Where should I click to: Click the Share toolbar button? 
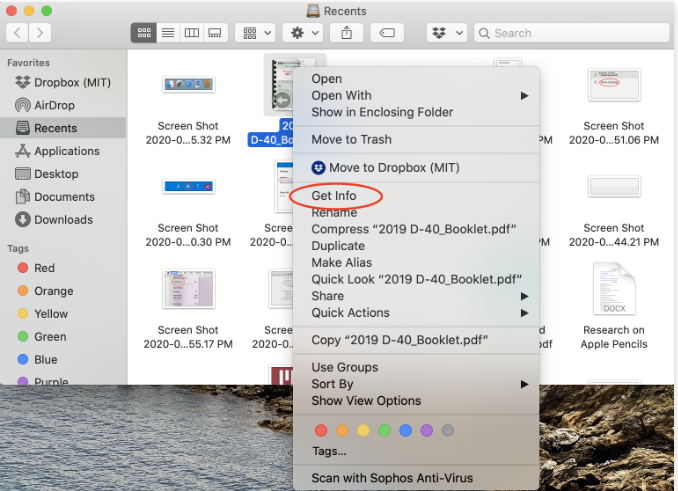coord(346,33)
